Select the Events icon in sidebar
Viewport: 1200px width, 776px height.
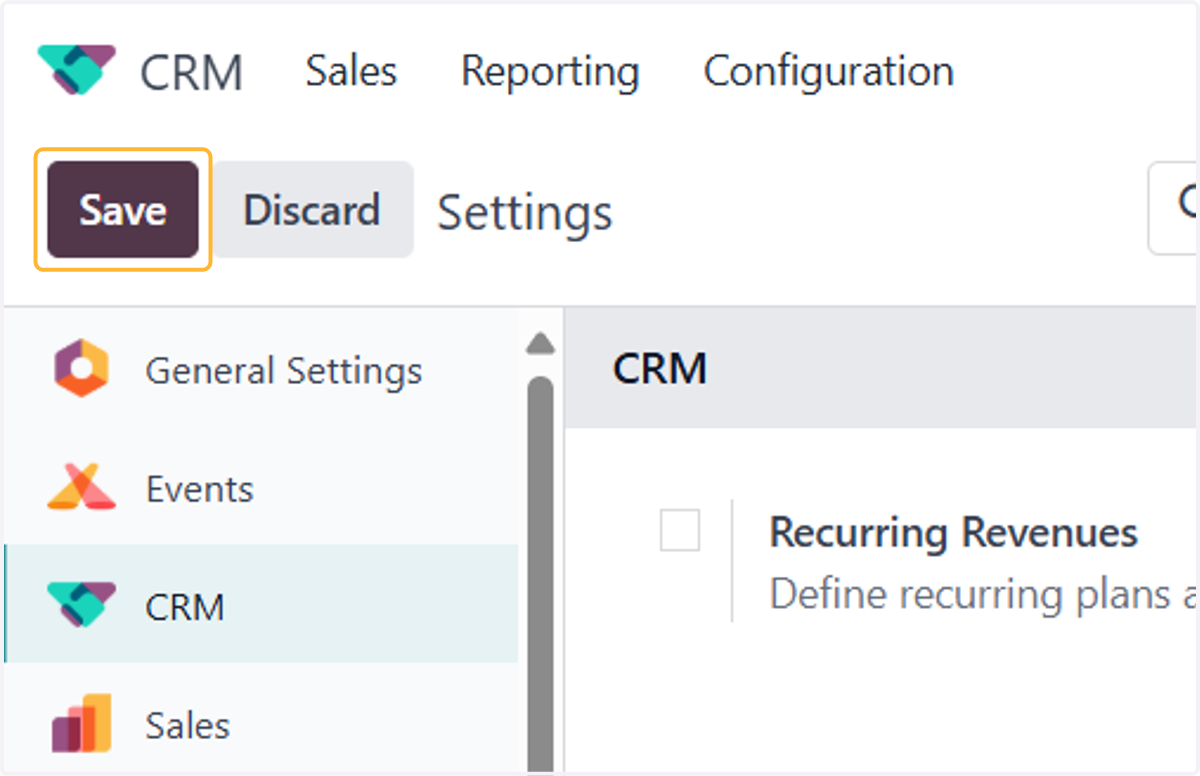81,488
